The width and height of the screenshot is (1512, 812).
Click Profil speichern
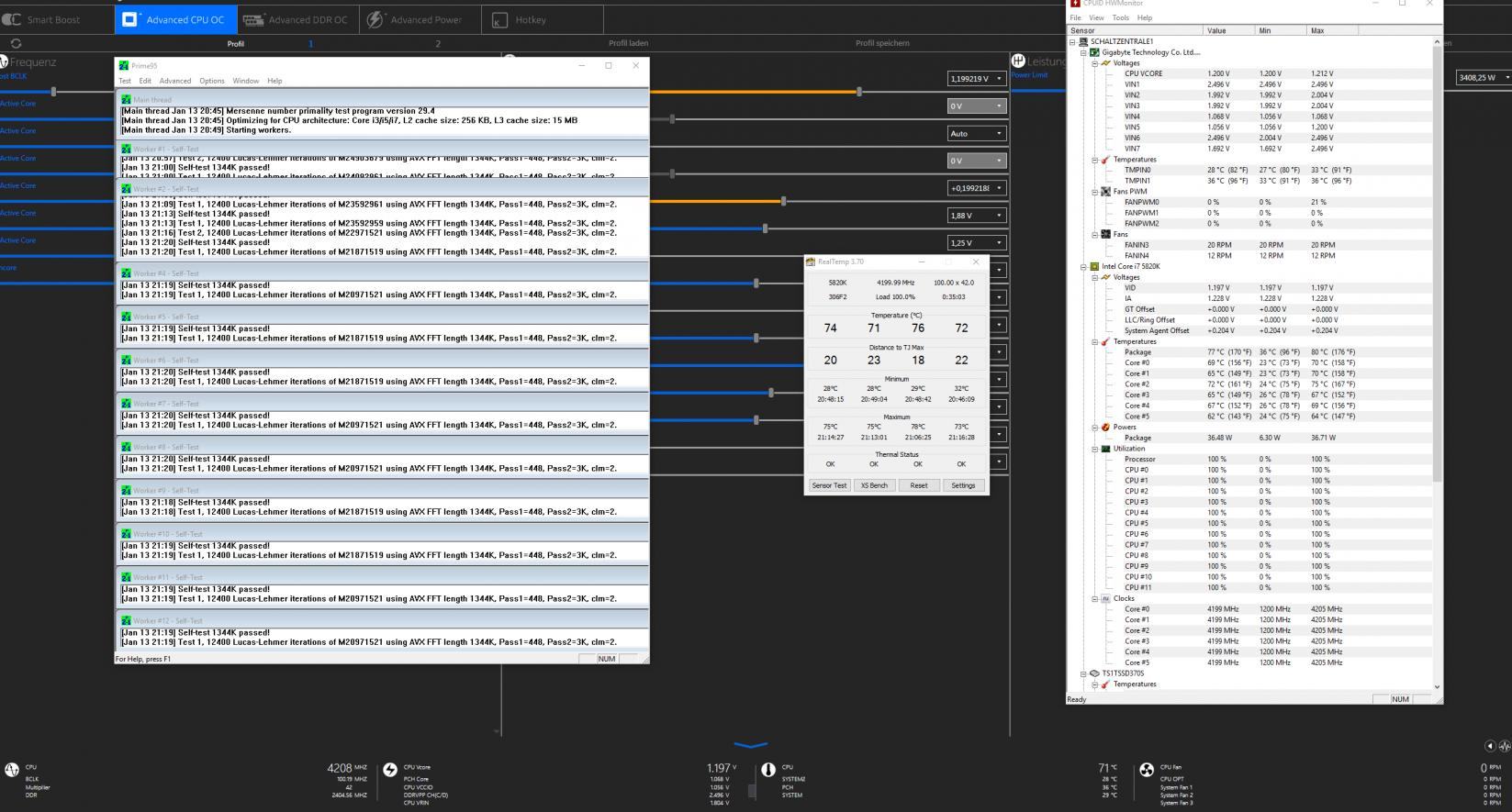882,43
